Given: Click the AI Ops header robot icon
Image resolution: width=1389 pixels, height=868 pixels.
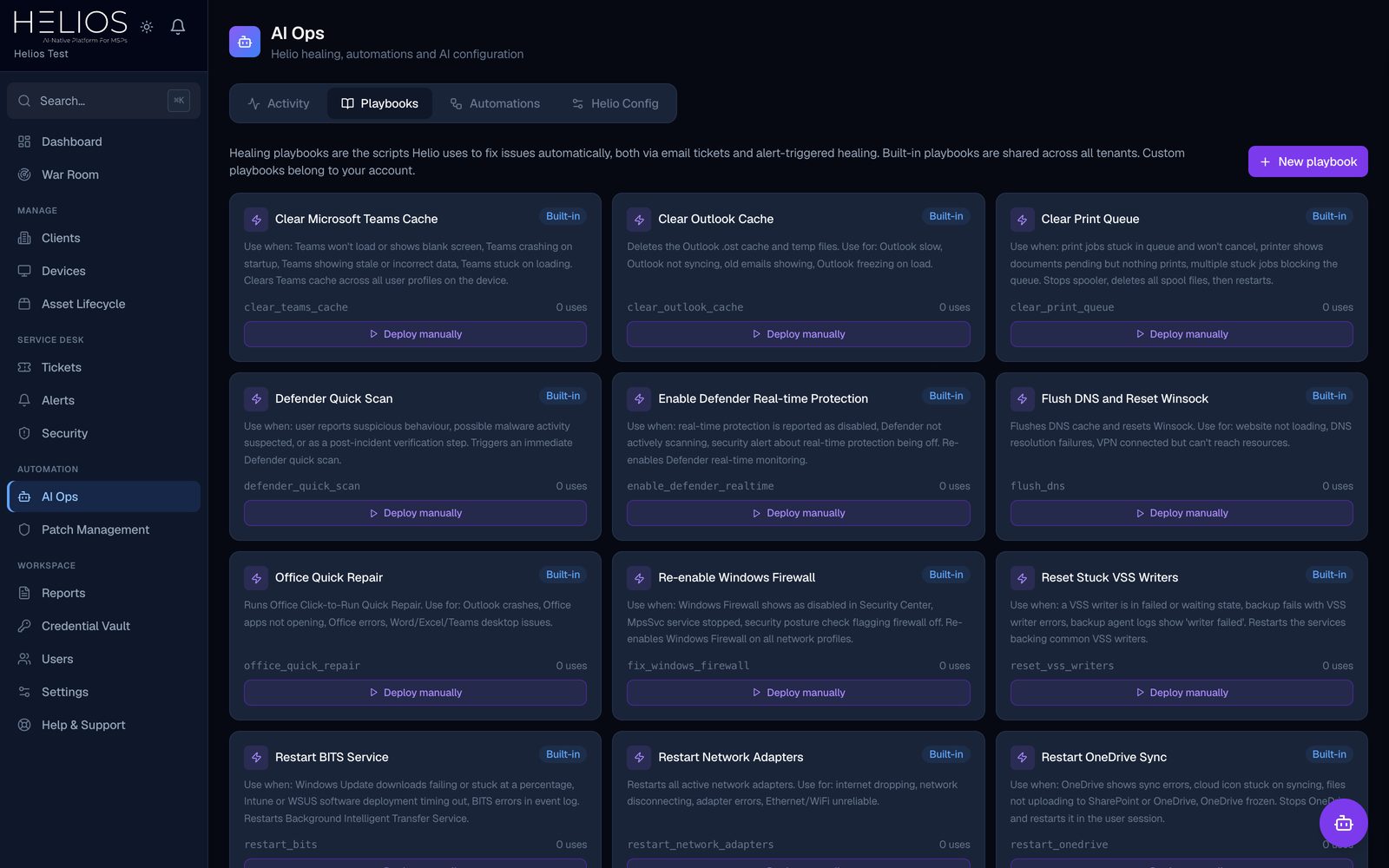Looking at the screenshot, I should tap(245, 42).
